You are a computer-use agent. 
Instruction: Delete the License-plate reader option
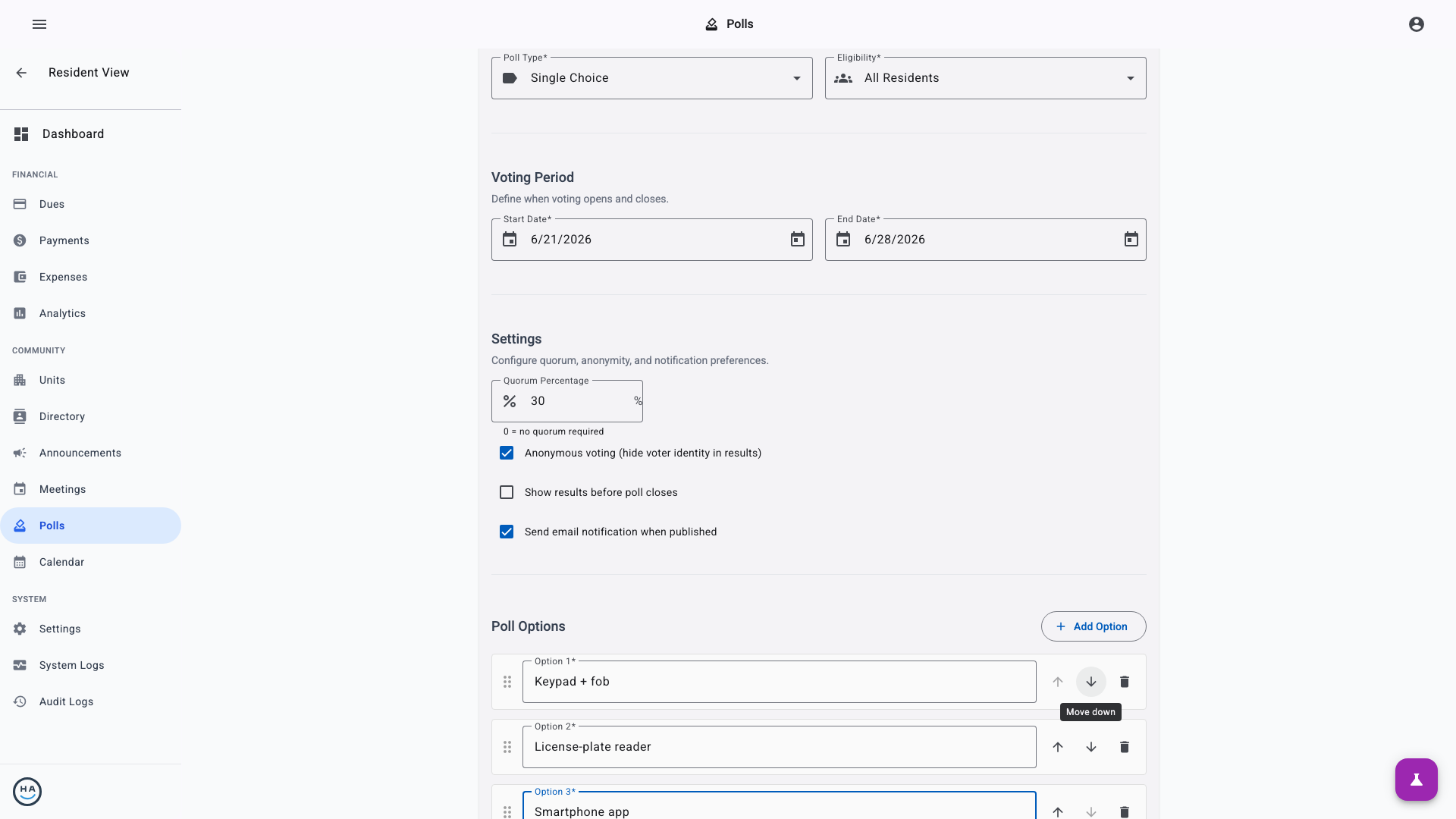coord(1125,747)
